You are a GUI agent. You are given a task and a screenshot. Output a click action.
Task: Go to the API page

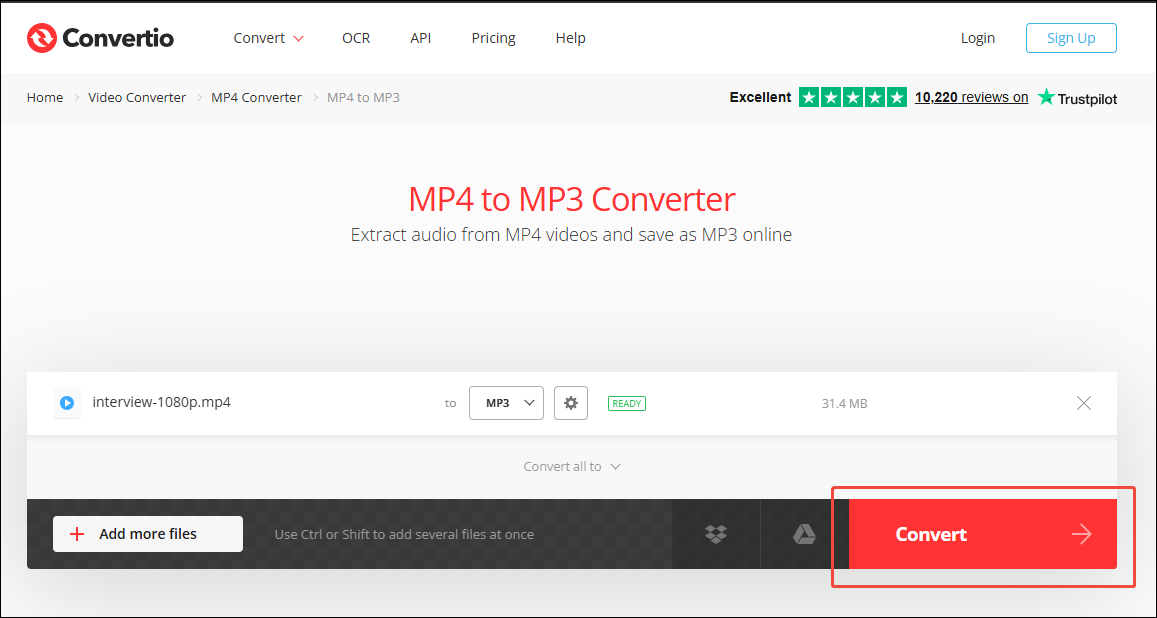(421, 38)
